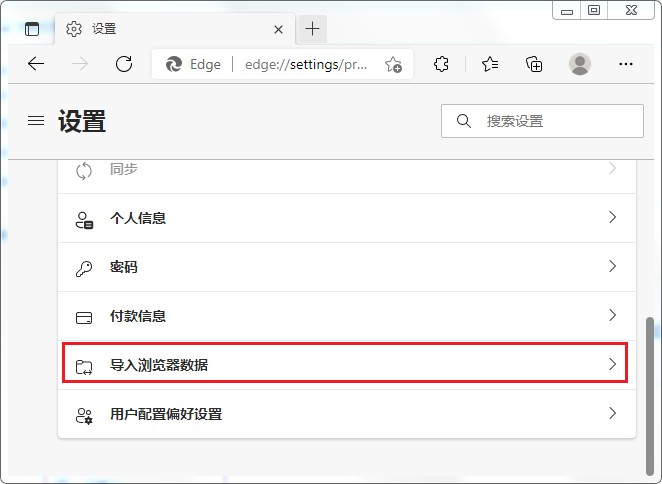Select the 设置 browser tab

(174, 29)
